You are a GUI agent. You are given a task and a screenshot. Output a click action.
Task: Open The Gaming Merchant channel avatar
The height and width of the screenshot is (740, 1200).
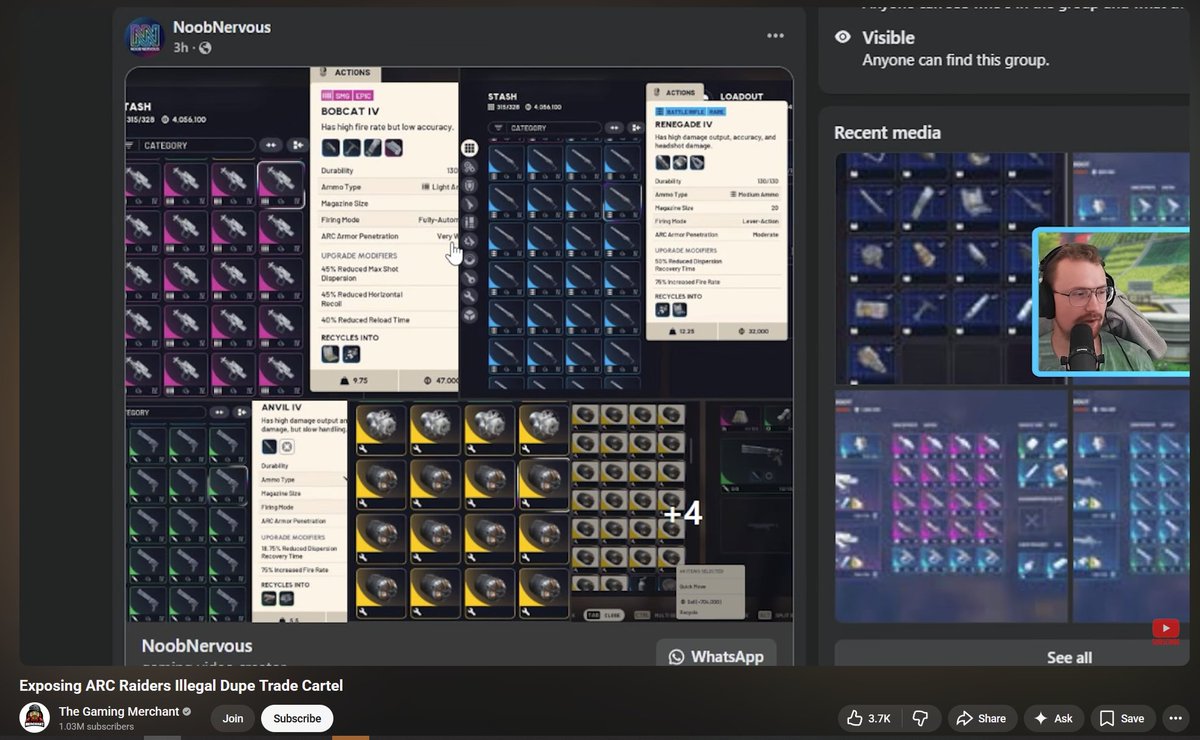[x=34, y=717]
